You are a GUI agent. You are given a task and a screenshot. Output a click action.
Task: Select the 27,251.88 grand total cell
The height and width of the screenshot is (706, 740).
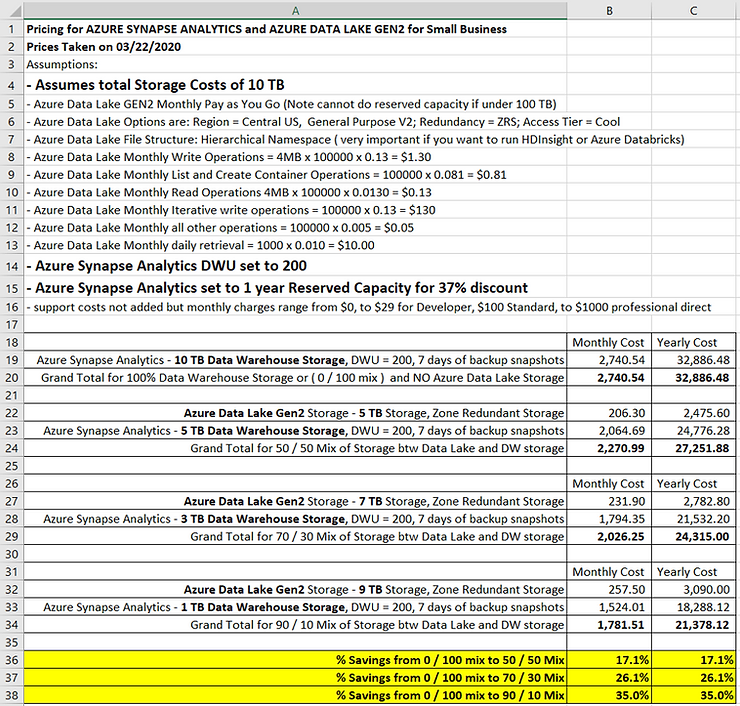click(693, 448)
